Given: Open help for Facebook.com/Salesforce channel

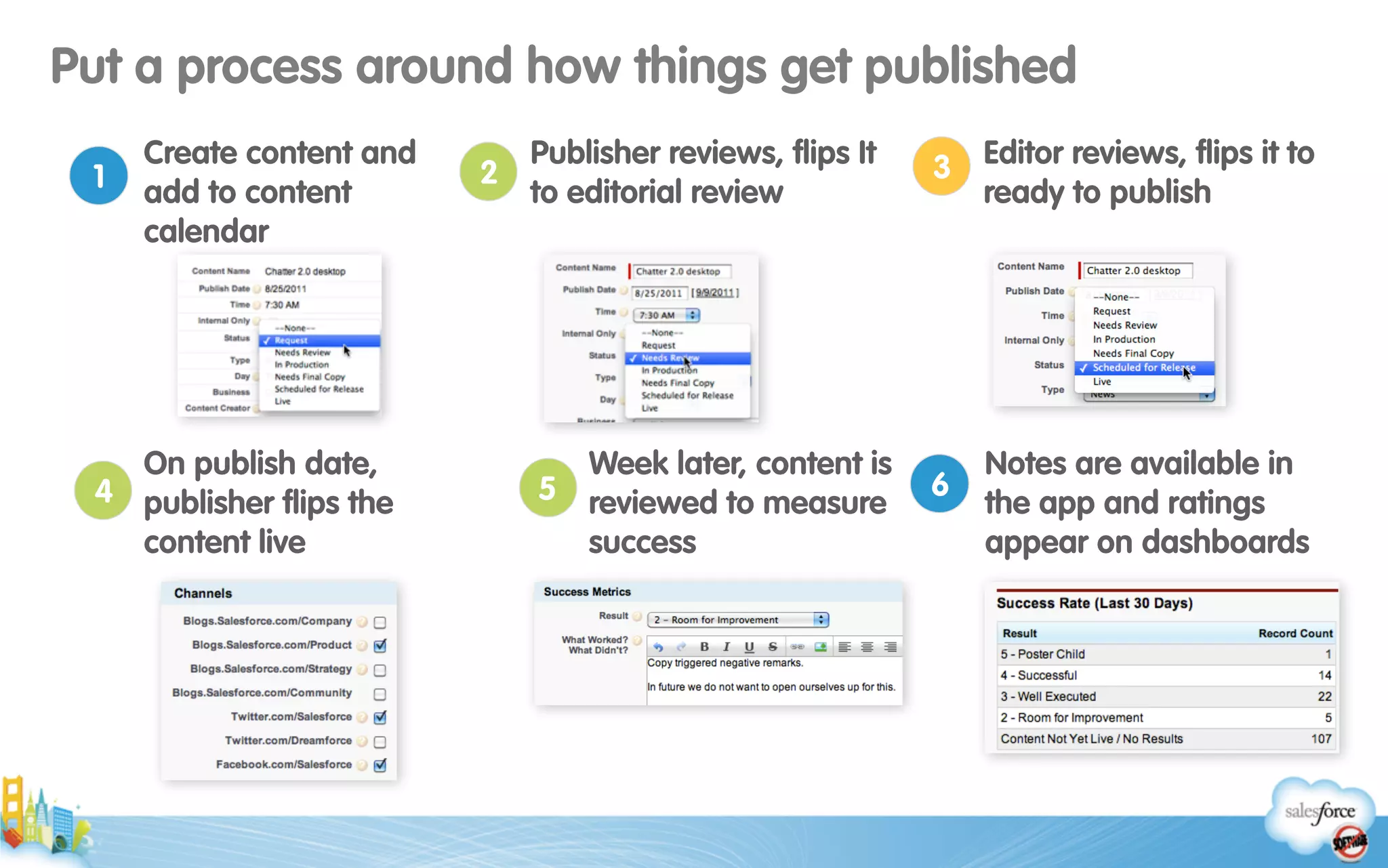Looking at the screenshot, I should point(363,765).
